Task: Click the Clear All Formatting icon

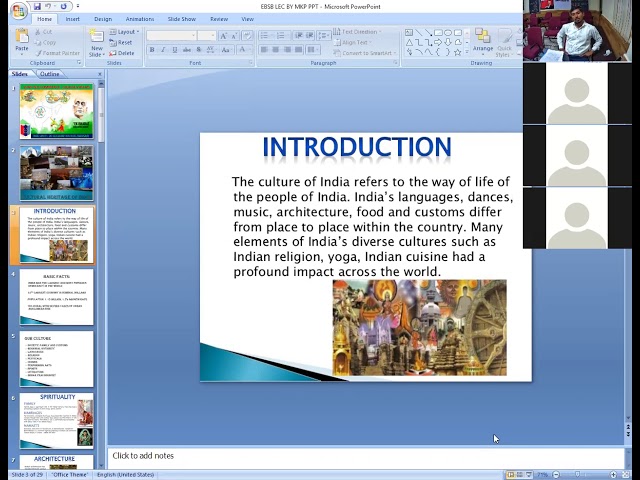Action: click(247, 36)
